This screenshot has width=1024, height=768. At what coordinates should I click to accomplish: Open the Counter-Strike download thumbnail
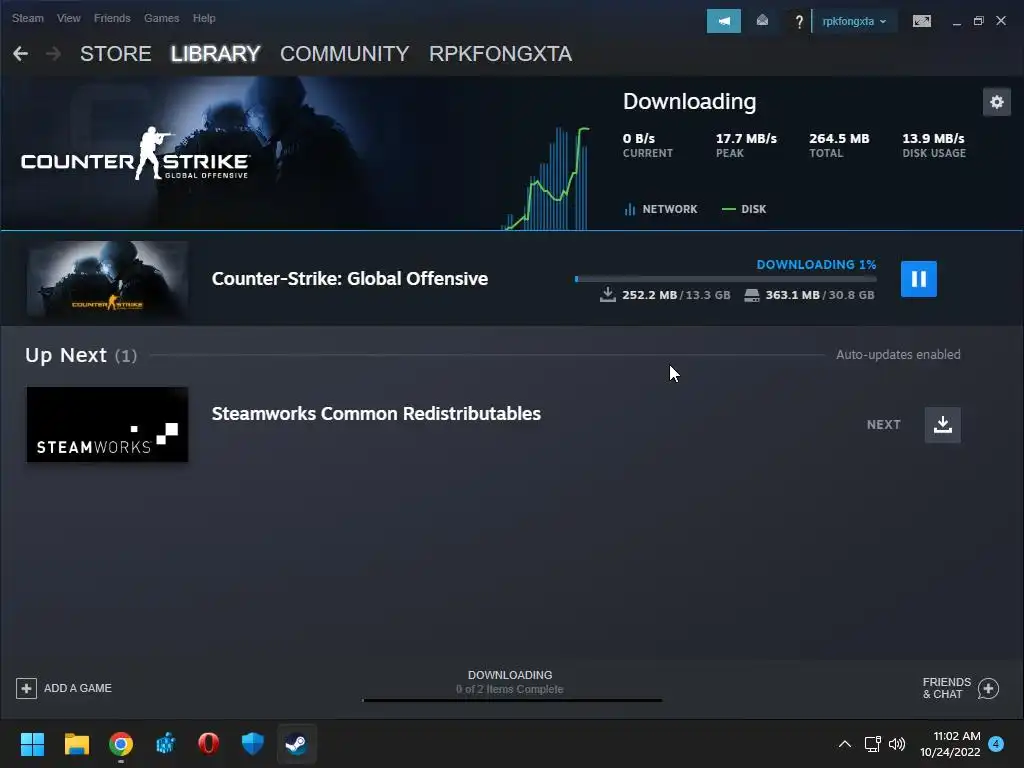[x=107, y=279]
